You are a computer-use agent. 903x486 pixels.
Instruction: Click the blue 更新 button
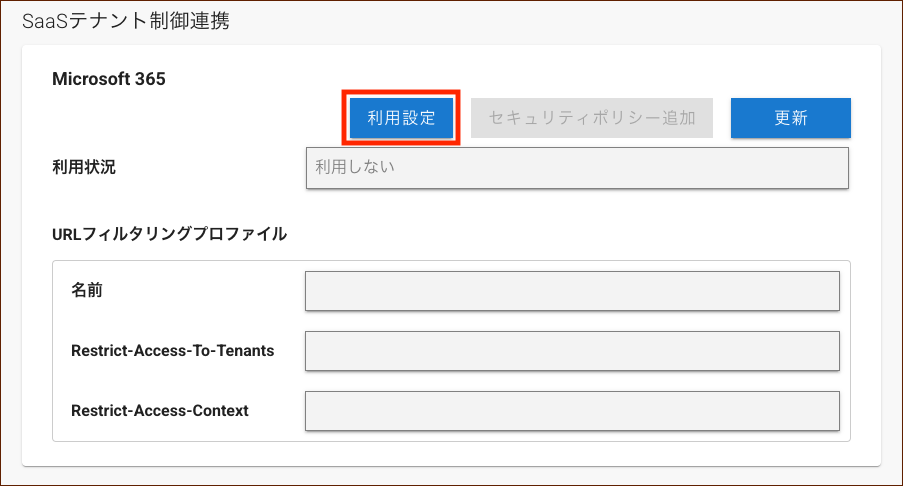790,118
